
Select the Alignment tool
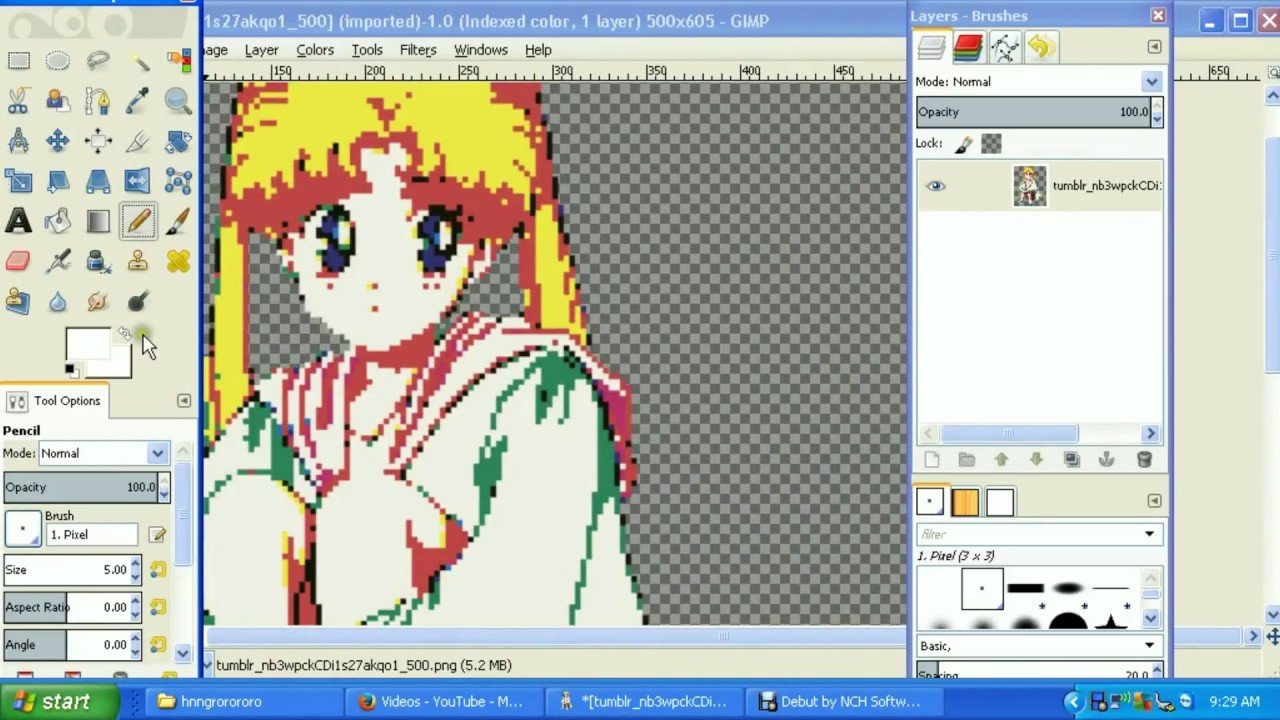[x=98, y=141]
